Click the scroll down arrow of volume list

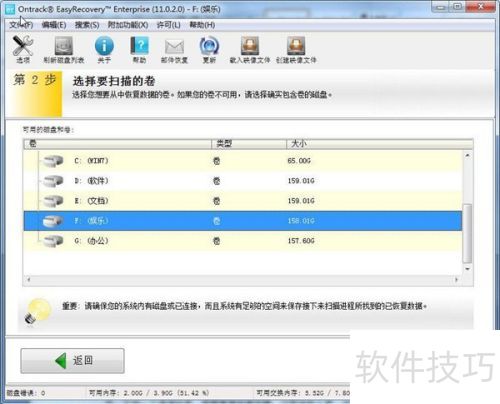(467, 269)
